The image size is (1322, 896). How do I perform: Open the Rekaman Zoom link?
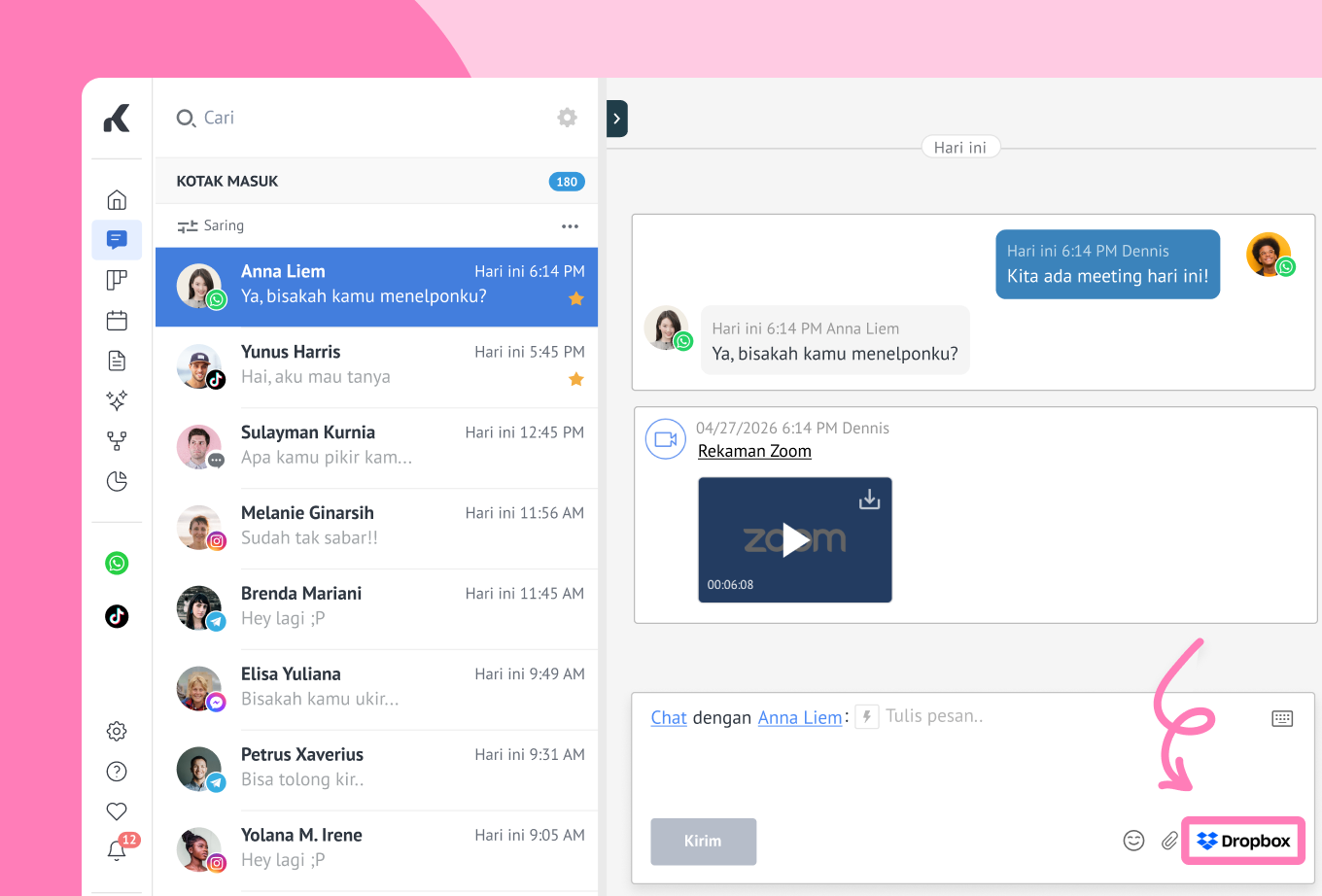754,451
